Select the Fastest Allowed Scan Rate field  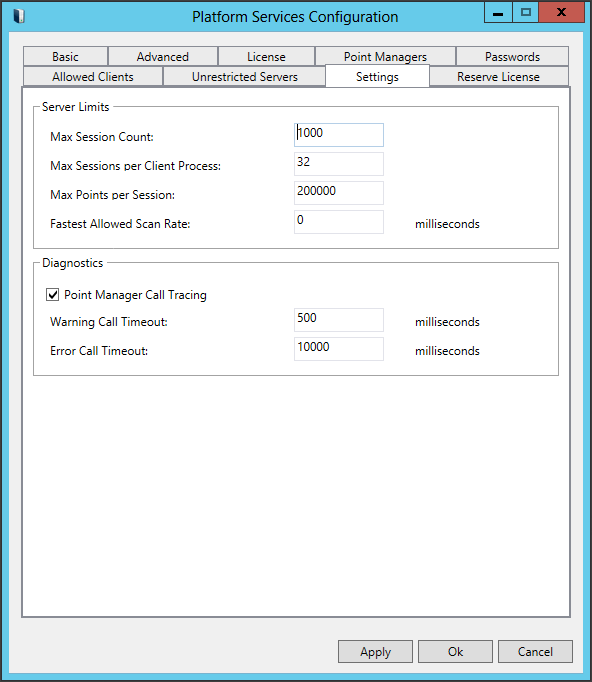339,222
